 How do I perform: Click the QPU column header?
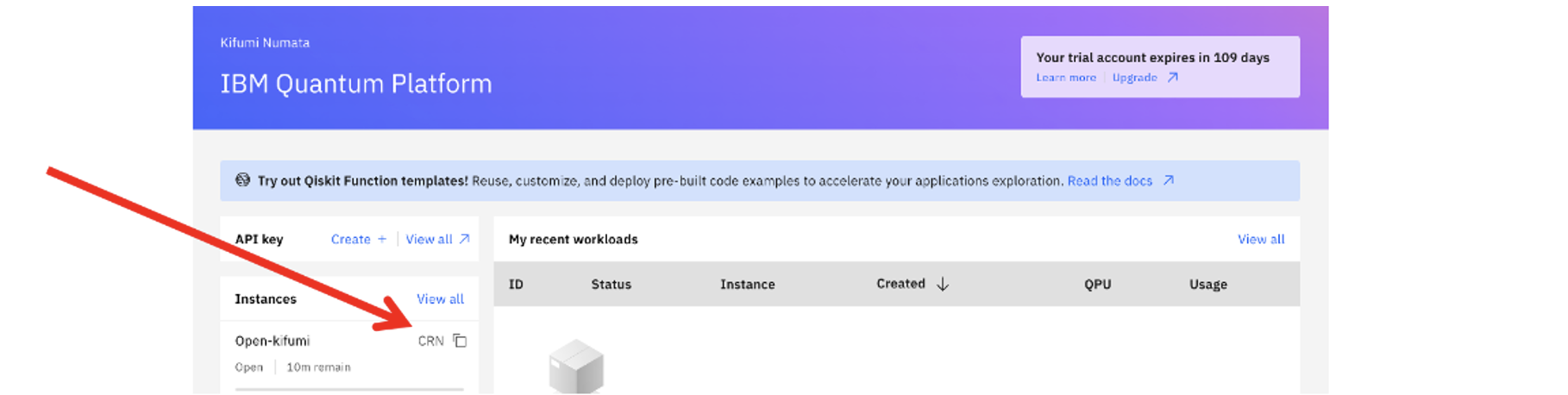(1098, 284)
